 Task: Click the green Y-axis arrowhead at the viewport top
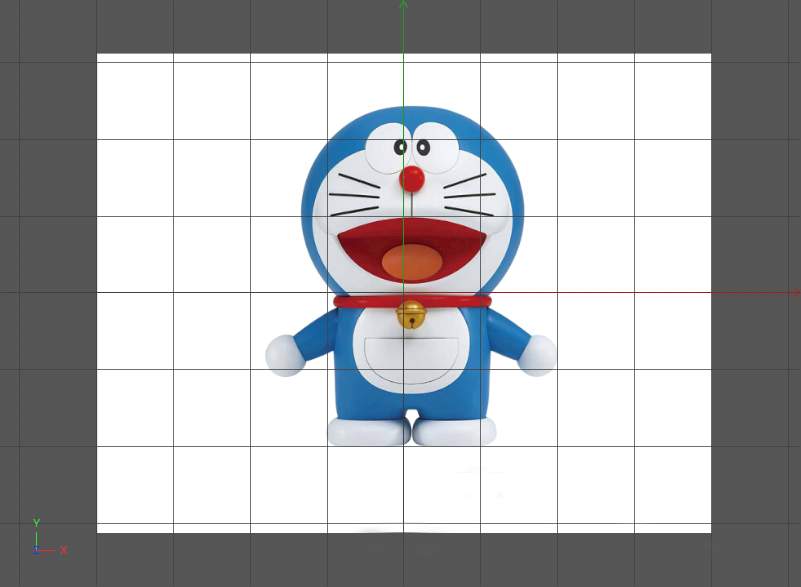pos(403,4)
